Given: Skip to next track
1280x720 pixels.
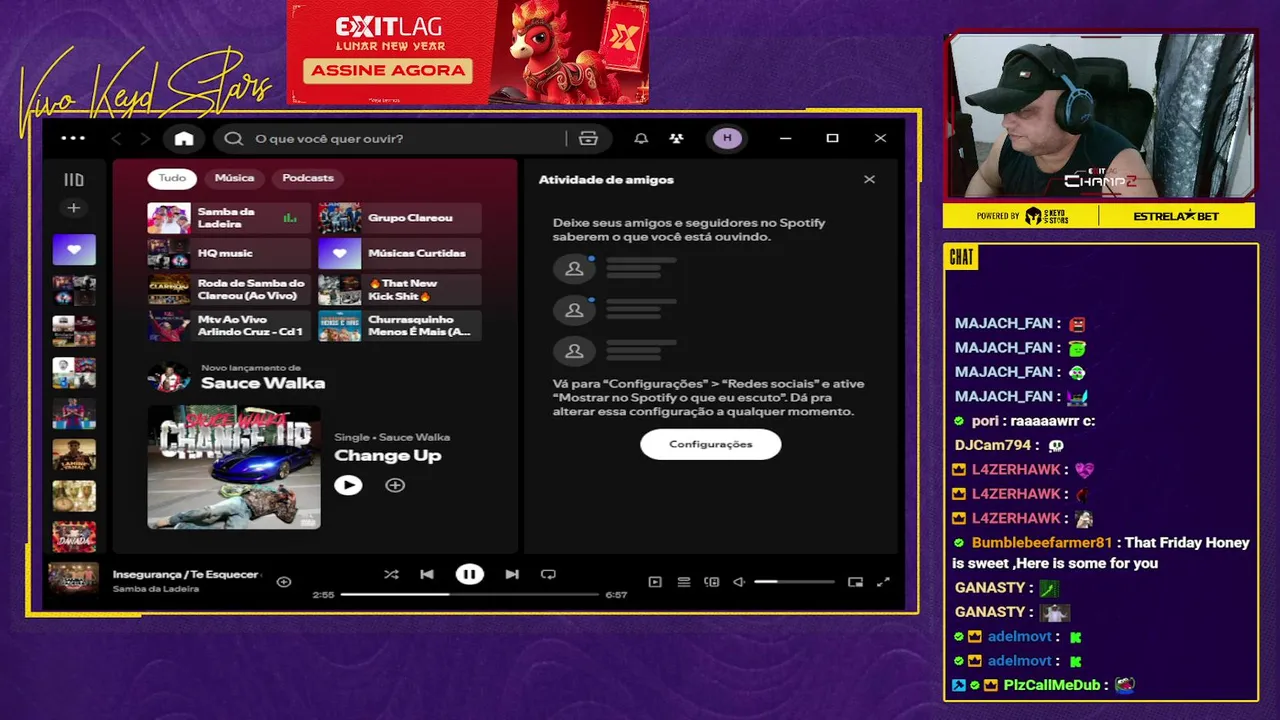Looking at the screenshot, I should (512, 574).
